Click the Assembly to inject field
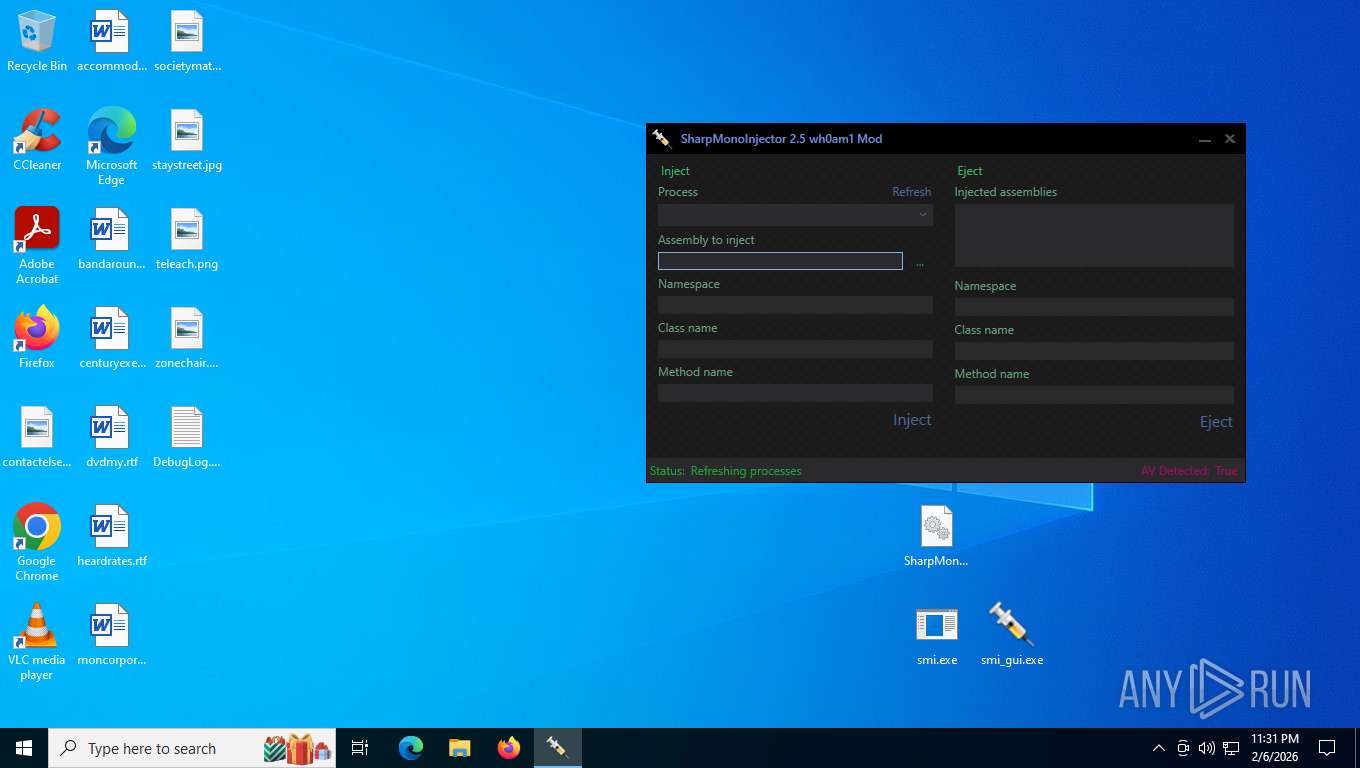This screenshot has height=768, width=1360. click(780, 261)
